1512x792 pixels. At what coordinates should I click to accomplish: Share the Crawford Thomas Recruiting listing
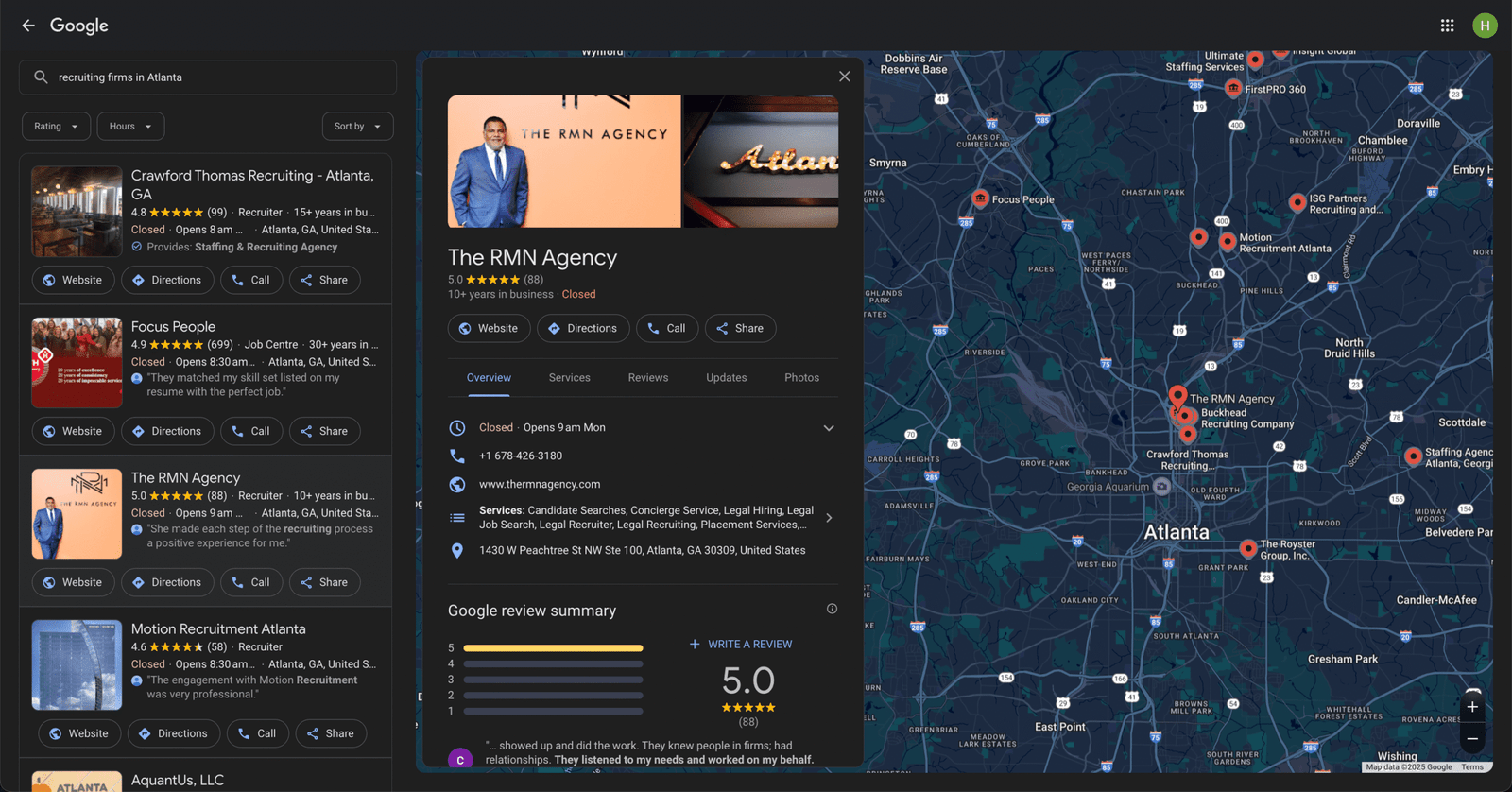(x=324, y=281)
